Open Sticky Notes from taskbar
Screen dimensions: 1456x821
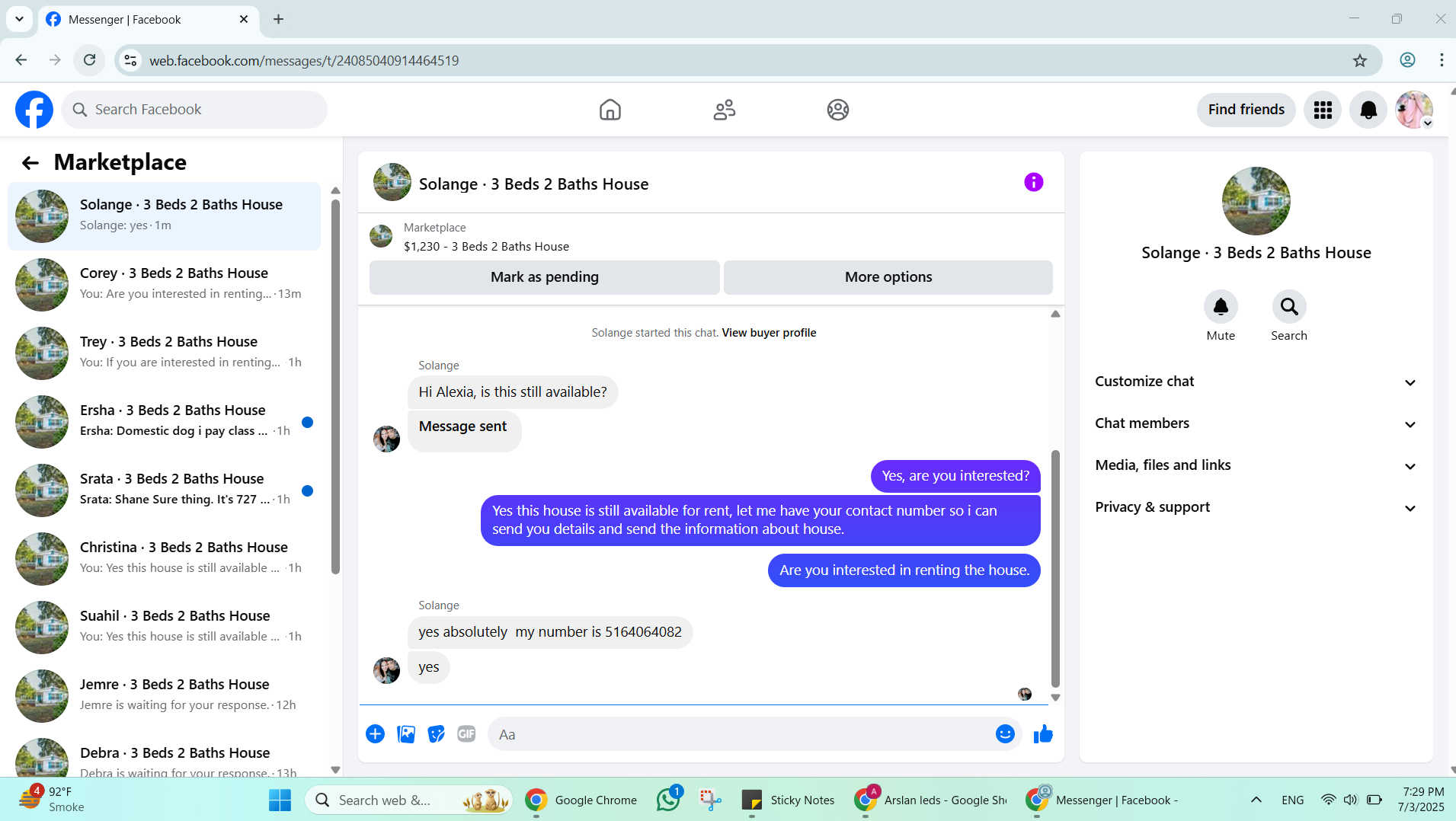click(788, 800)
